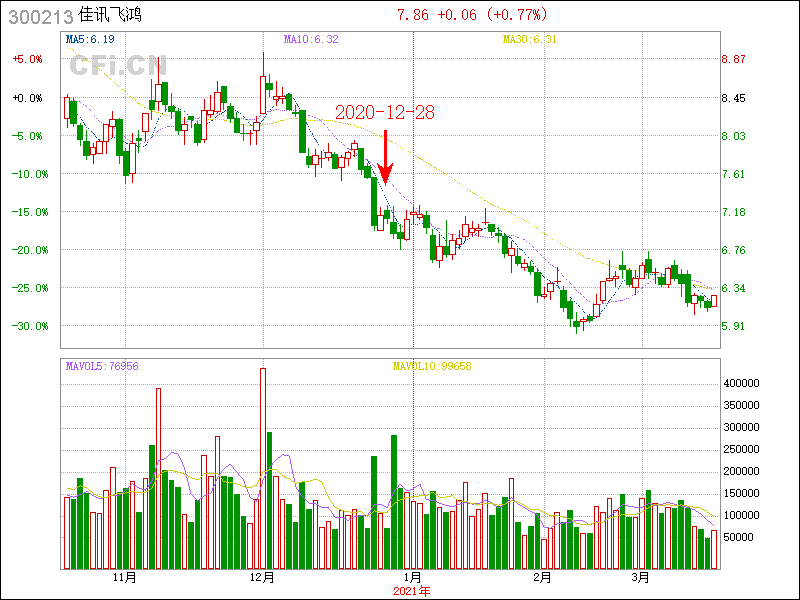
Task: Click the stock name 佳讯飞鸿
Action: pos(110,15)
